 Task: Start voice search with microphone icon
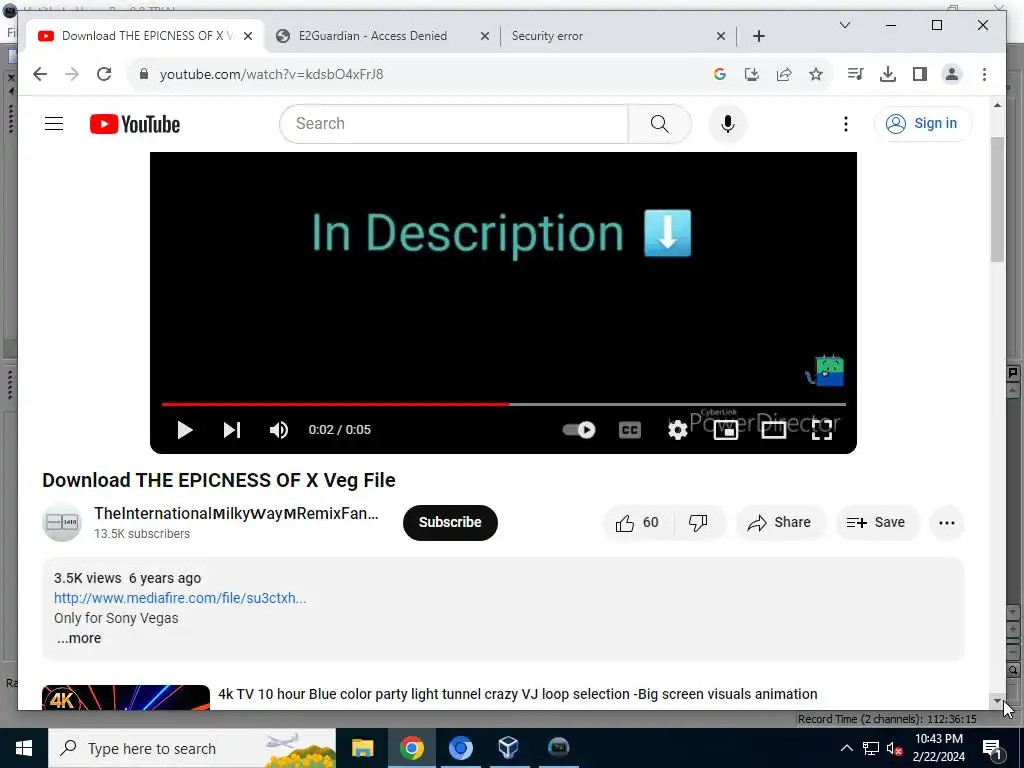tap(728, 123)
